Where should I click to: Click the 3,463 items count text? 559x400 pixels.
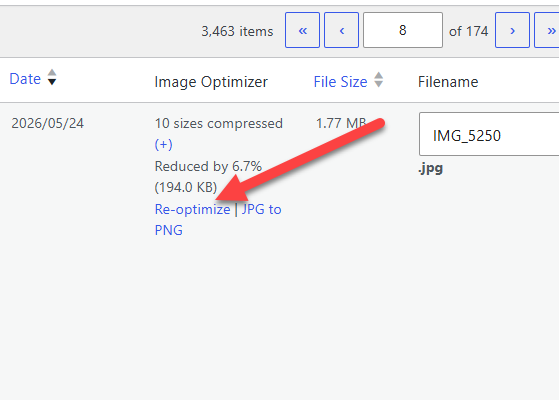[237, 31]
